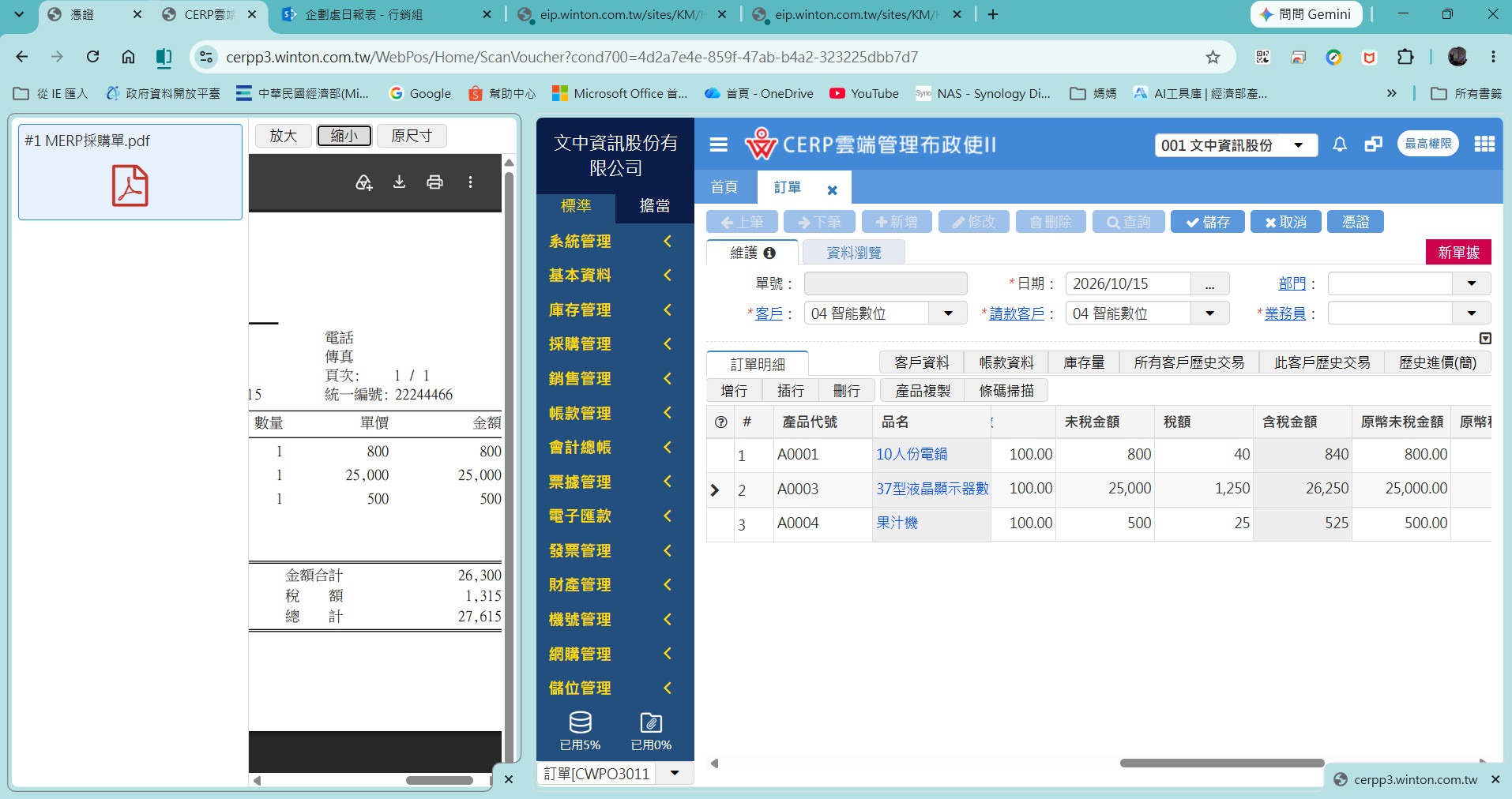Switch to the 首頁 tab
The height and width of the screenshot is (799, 1512).
[x=724, y=187]
